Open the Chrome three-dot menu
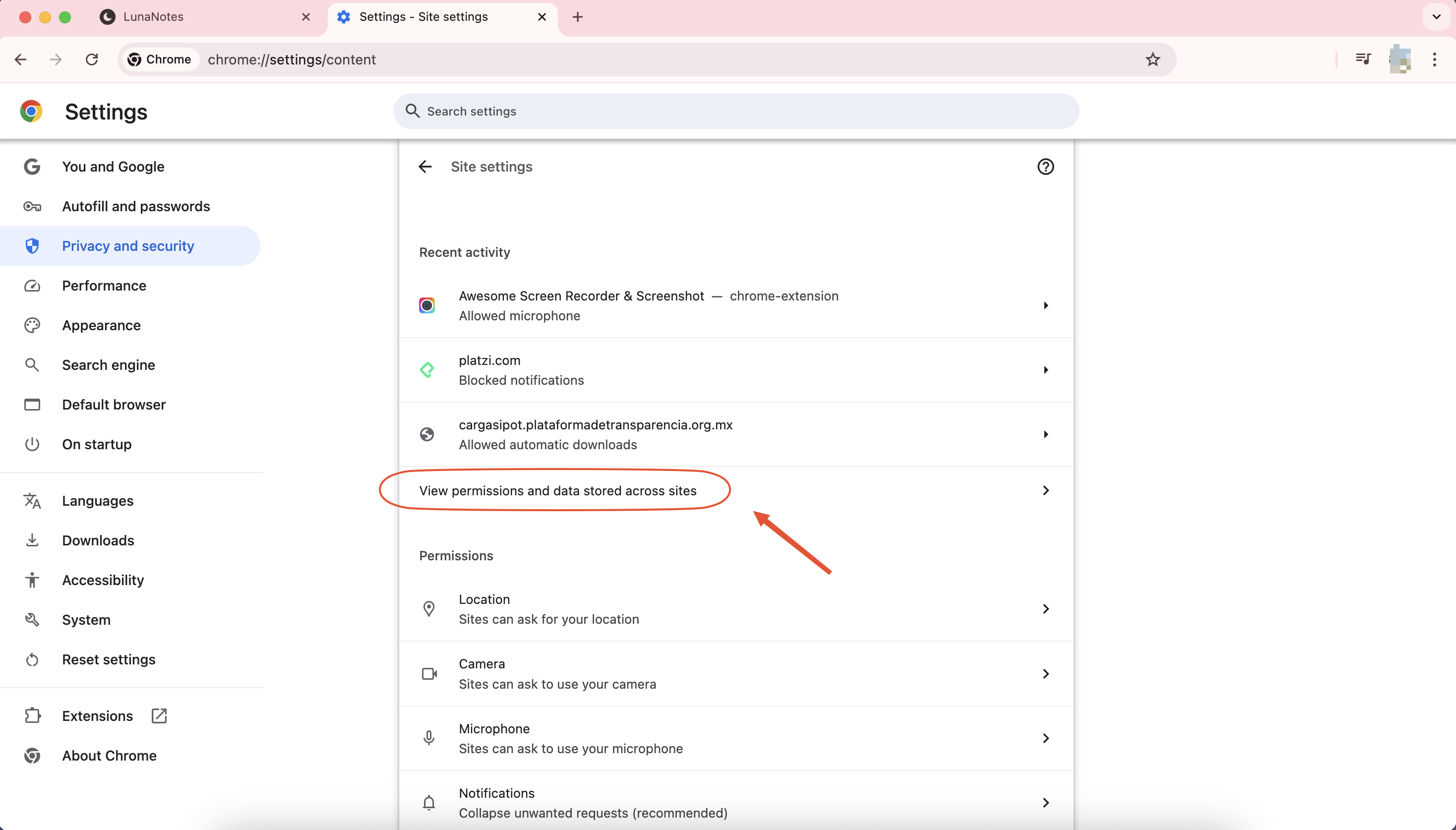This screenshot has height=830, width=1456. click(x=1434, y=59)
